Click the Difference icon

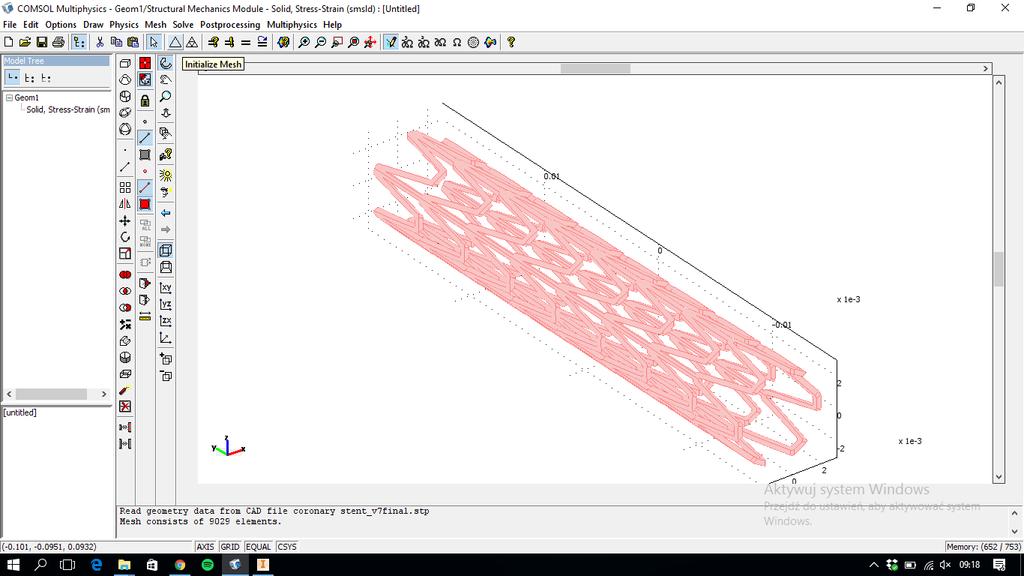point(125,308)
